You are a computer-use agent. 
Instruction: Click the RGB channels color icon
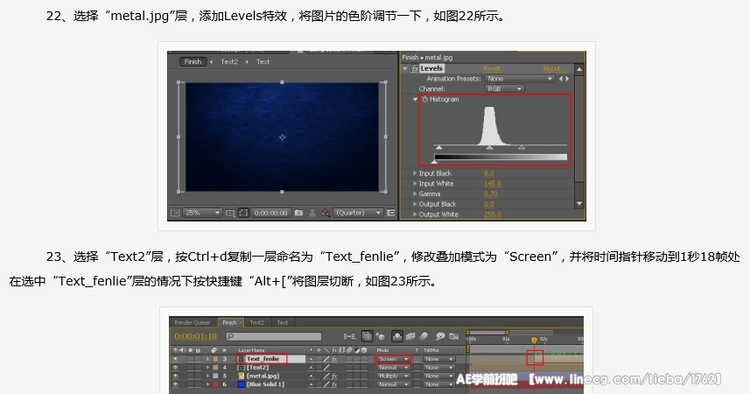click(x=326, y=213)
